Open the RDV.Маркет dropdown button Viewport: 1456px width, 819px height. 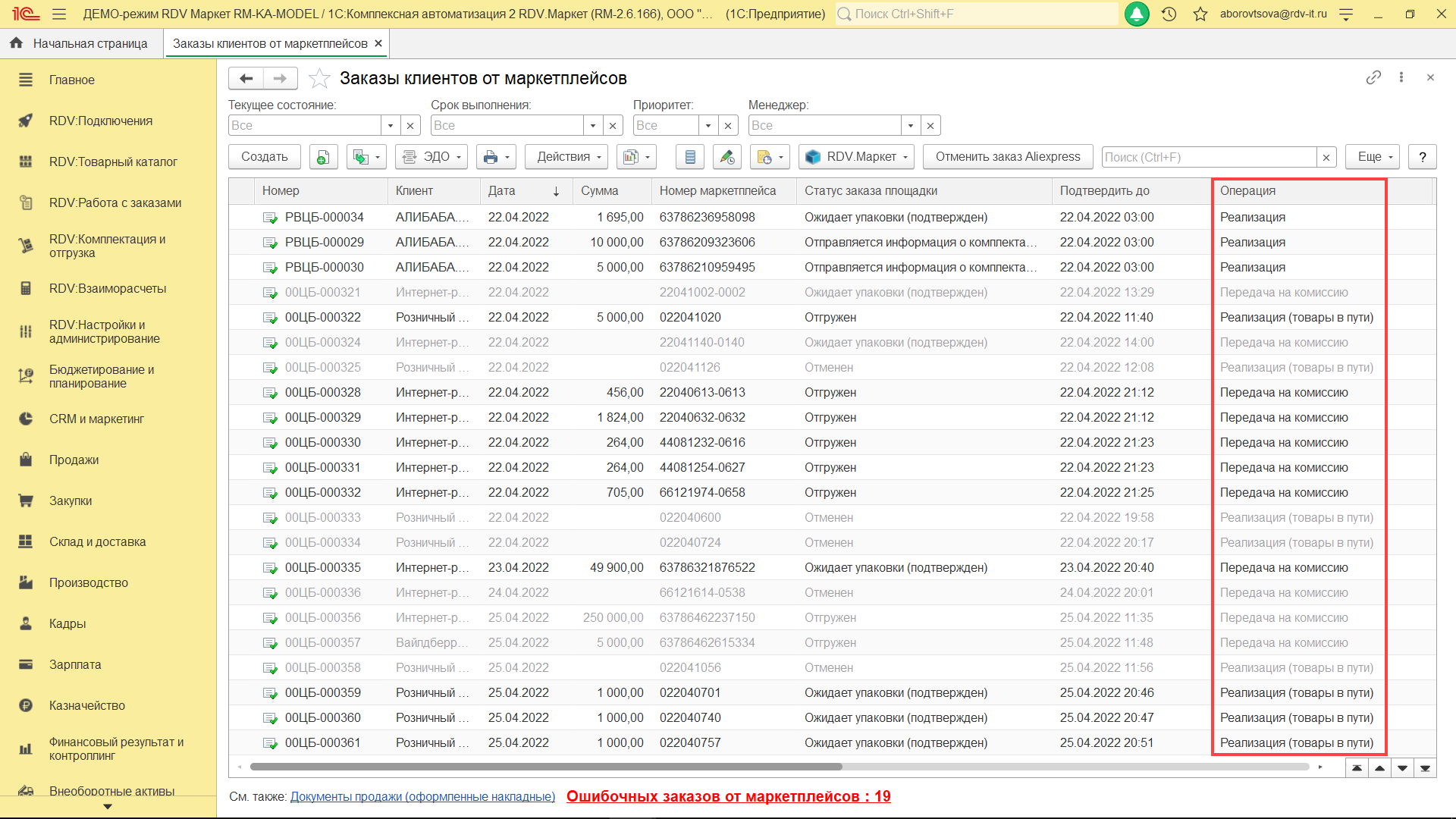[857, 157]
